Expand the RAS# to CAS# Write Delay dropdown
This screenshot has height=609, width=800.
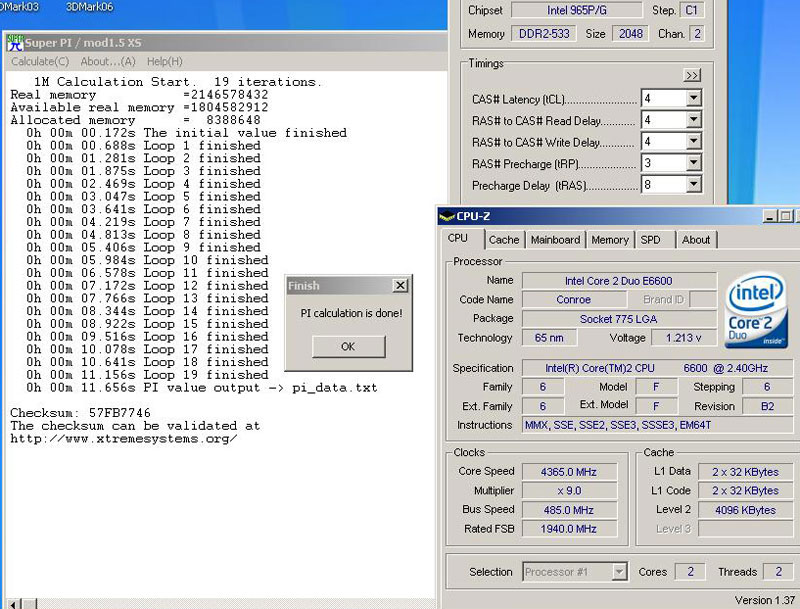click(x=693, y=141)
